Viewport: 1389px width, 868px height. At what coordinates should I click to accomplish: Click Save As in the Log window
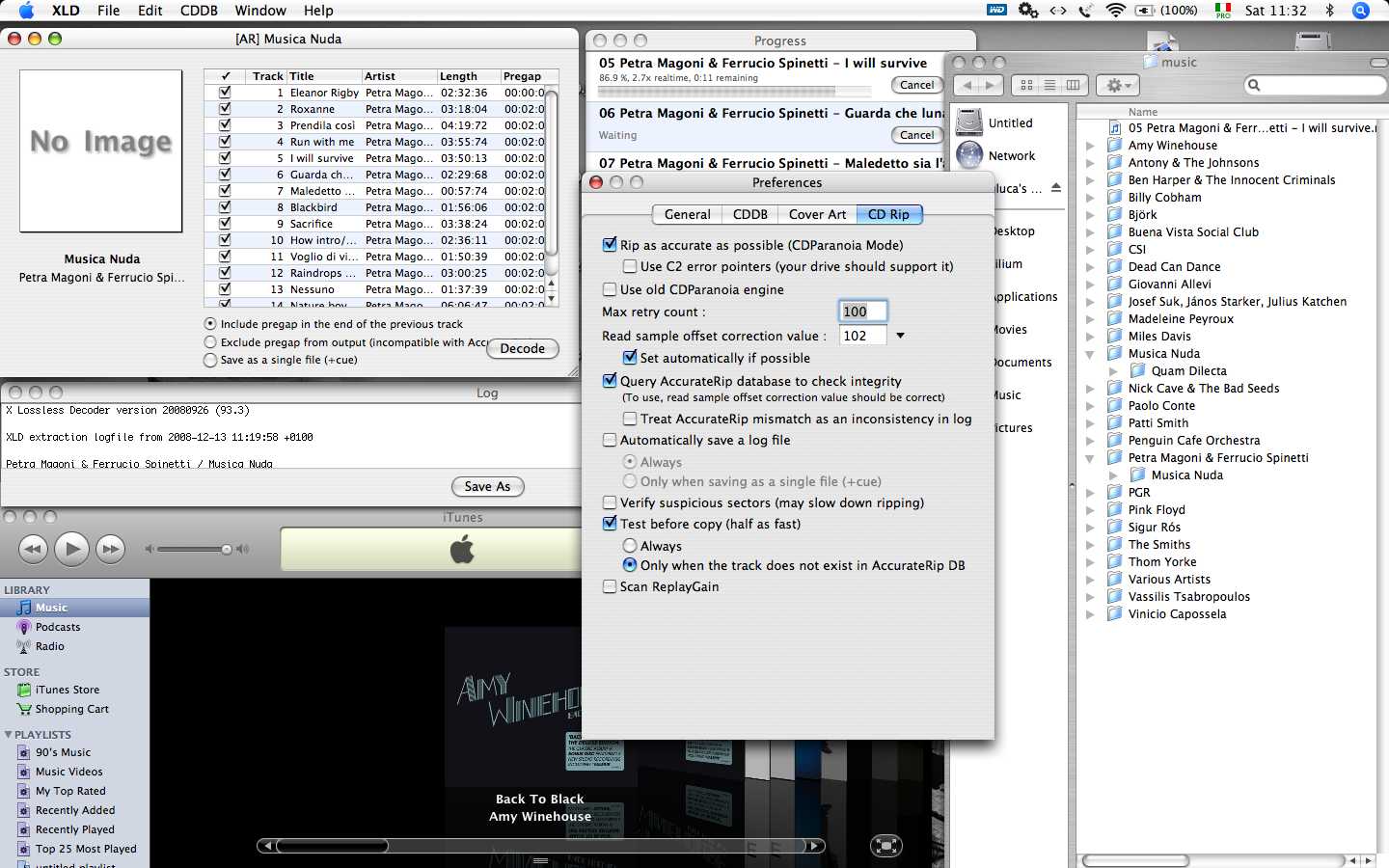[487, 486]
